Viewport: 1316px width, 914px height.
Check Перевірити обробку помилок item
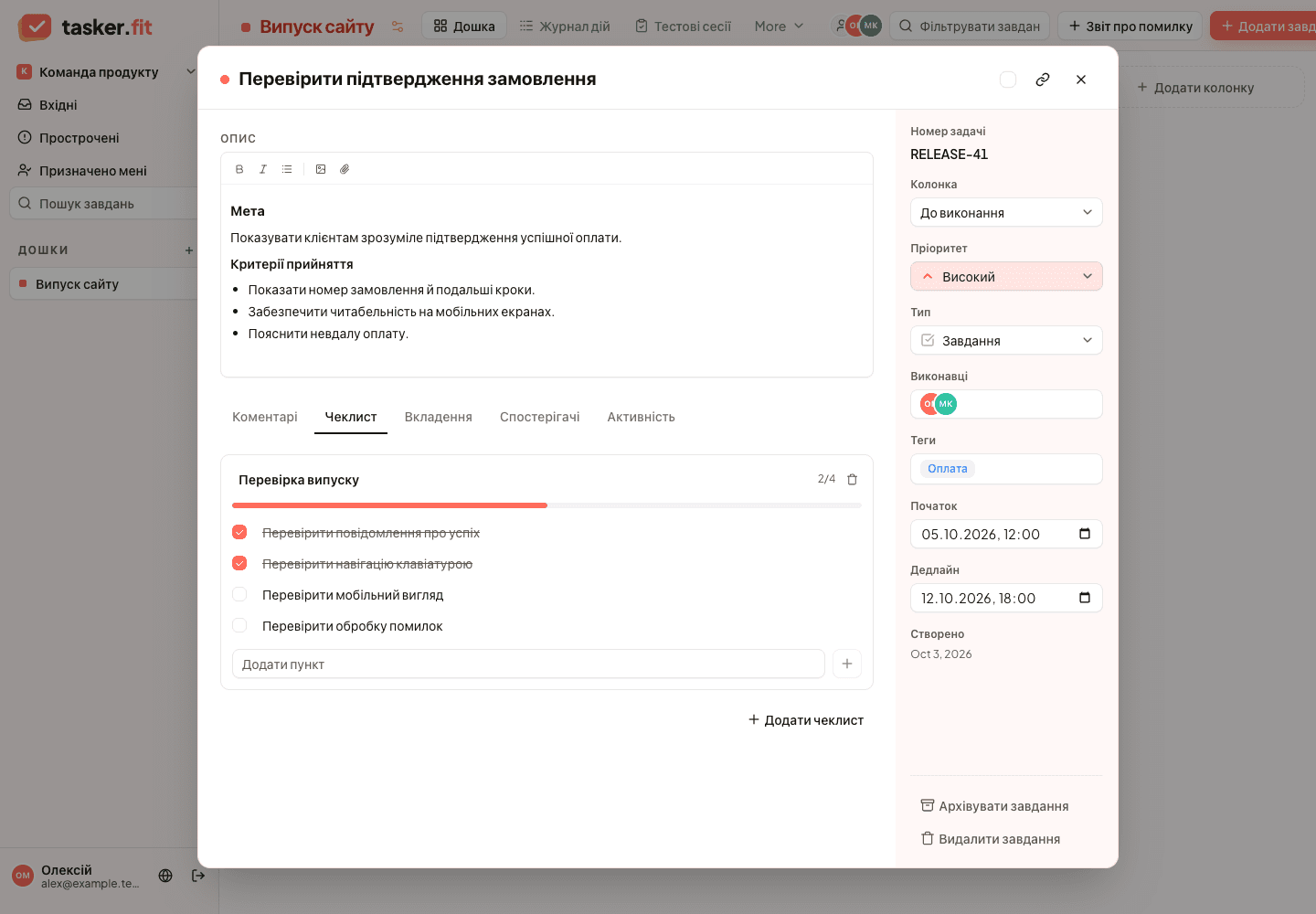[x=239, y=625]
